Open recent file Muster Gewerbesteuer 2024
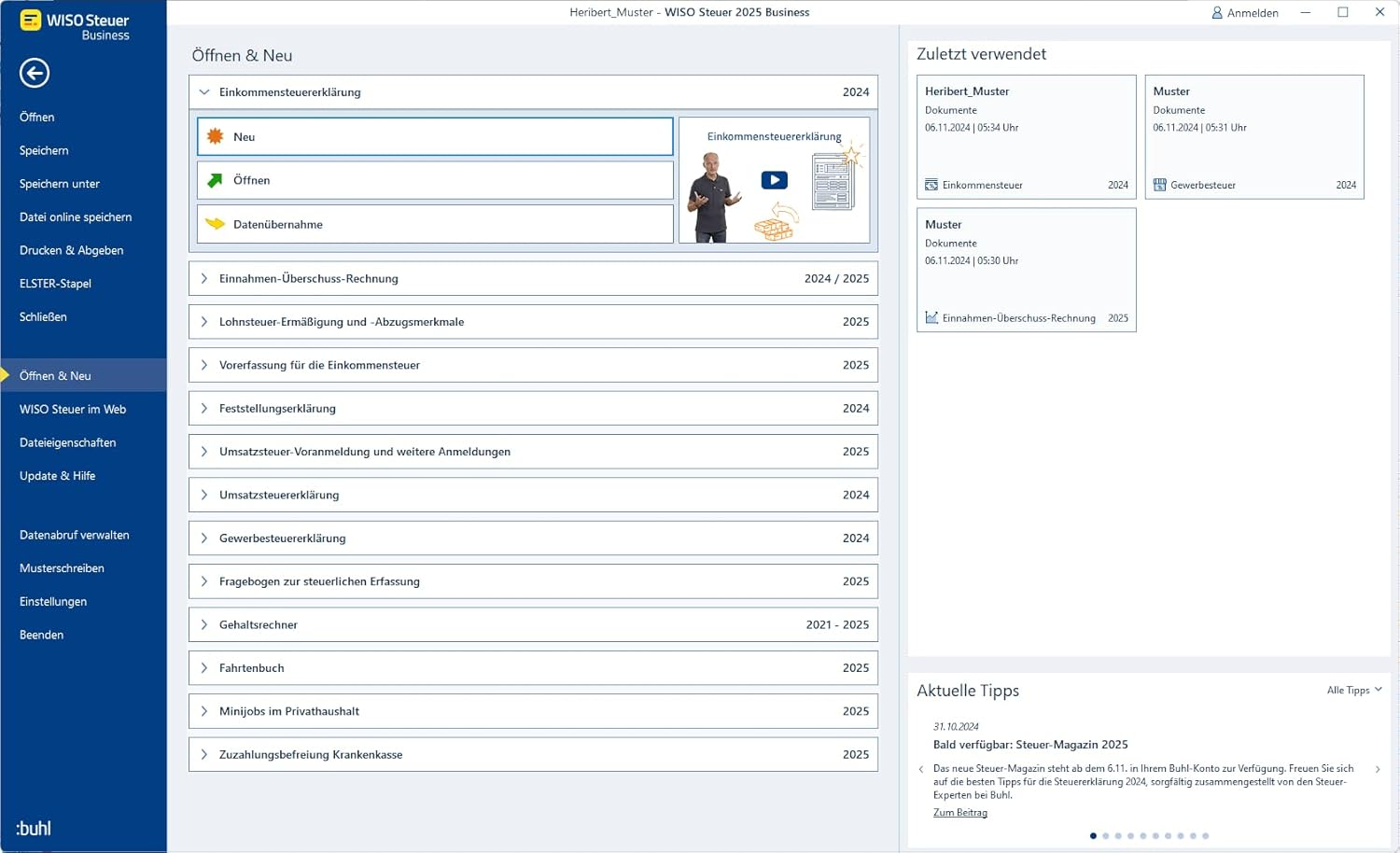 (1254, 137)
